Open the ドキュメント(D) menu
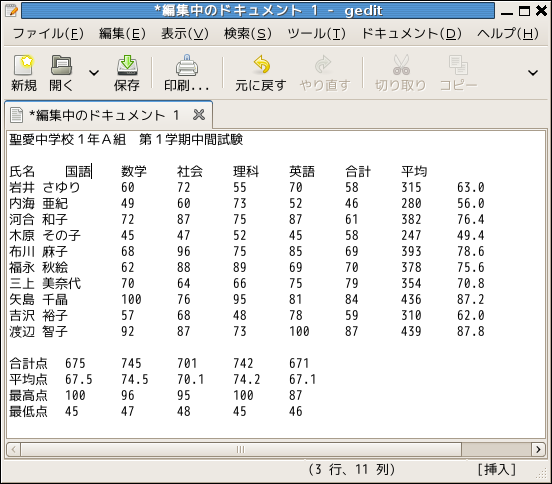Viewport: 552px width, 484px height. click(412, 34)
